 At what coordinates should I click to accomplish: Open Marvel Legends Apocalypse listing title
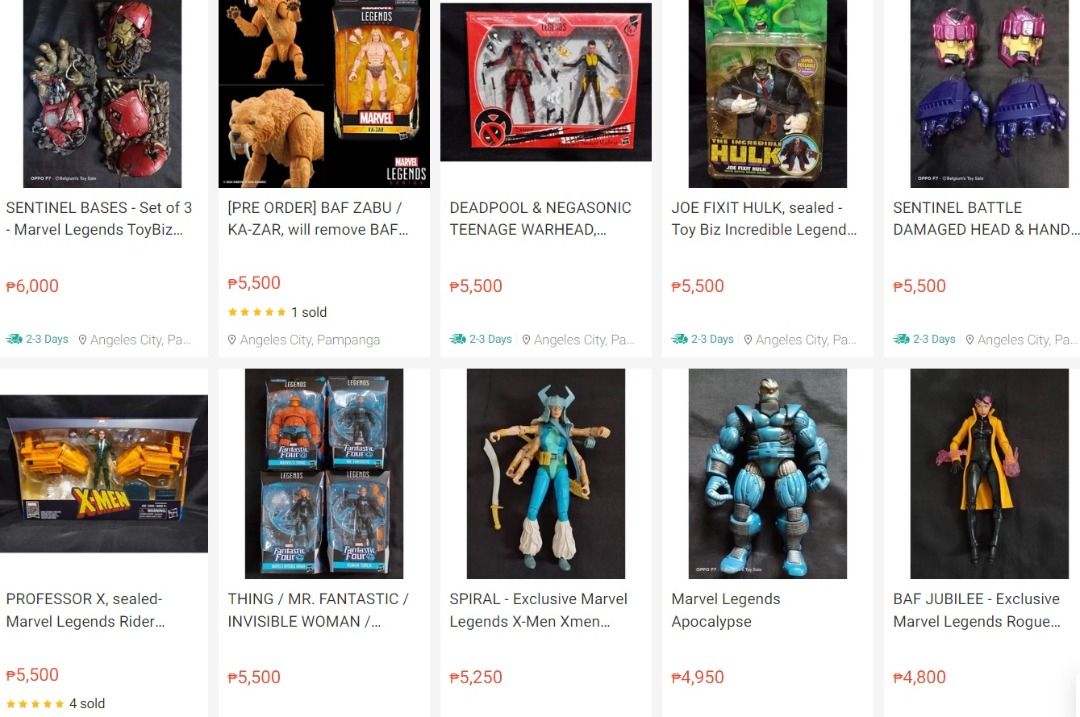(726, 610)
